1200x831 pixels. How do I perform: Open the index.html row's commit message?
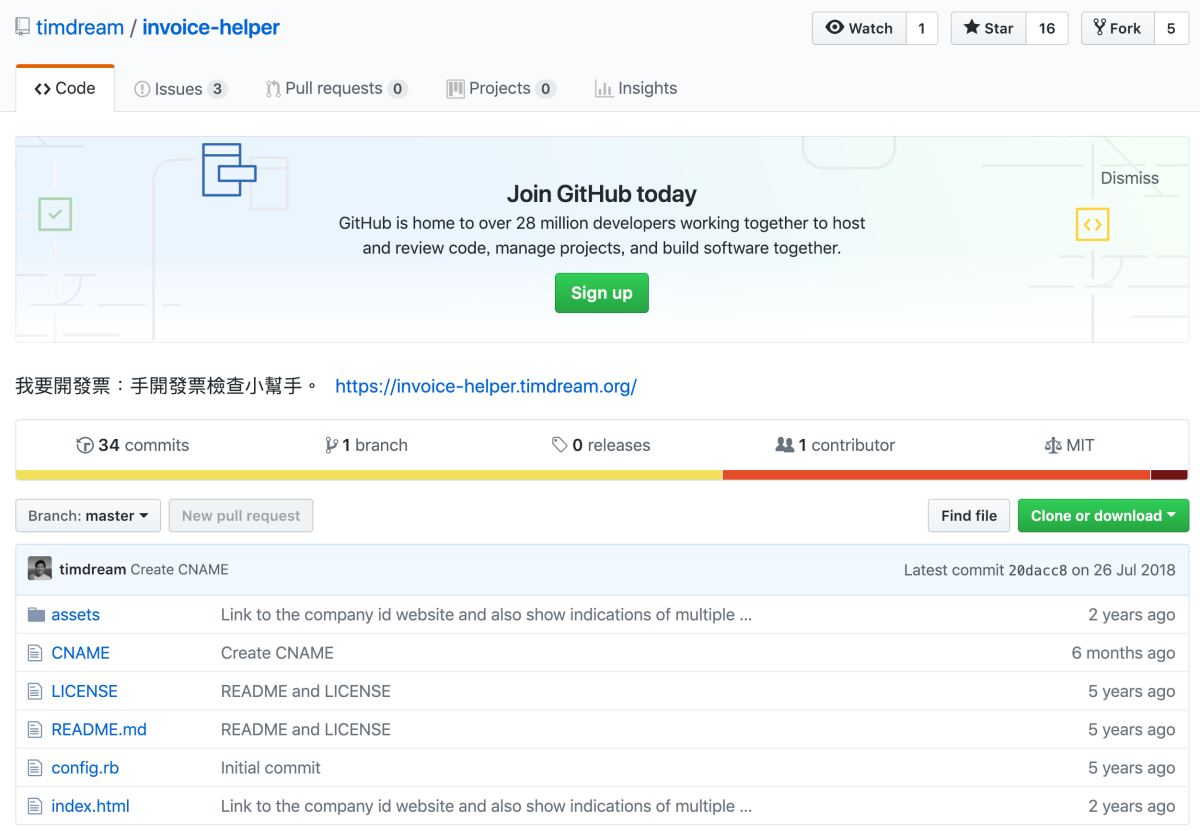(x=487, y=806)
